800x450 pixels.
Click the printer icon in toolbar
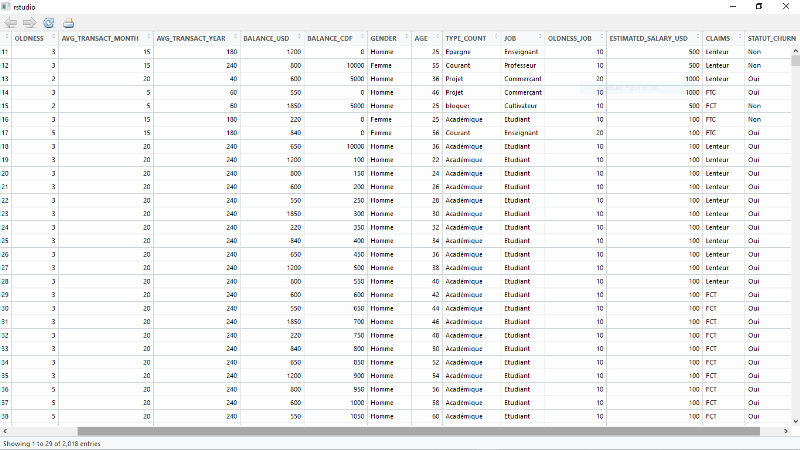[68, 22]
